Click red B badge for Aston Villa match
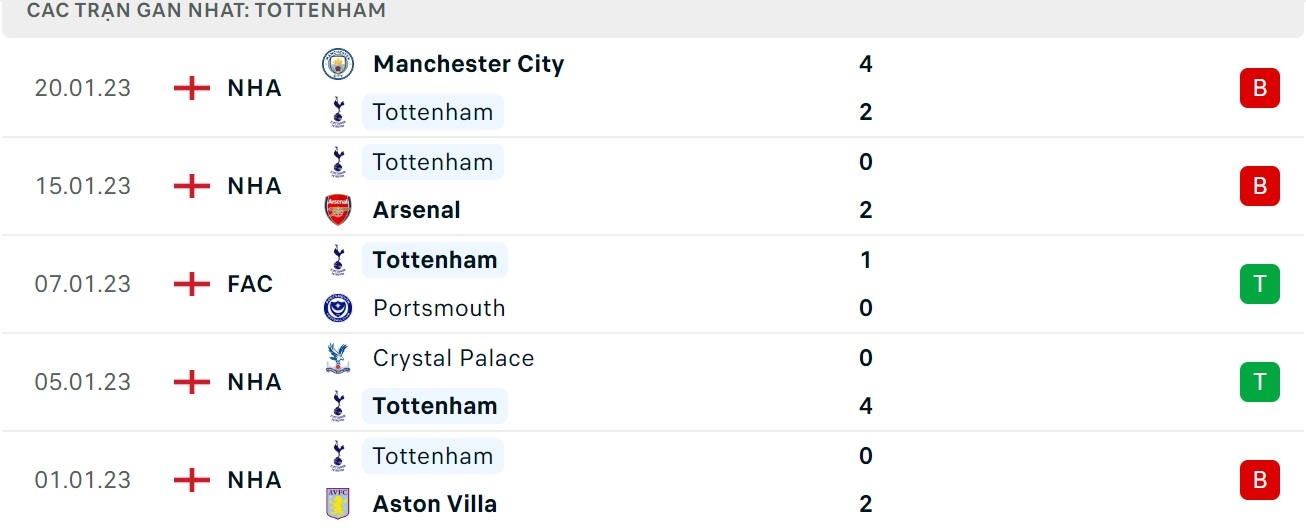 tap(1259, 480)
